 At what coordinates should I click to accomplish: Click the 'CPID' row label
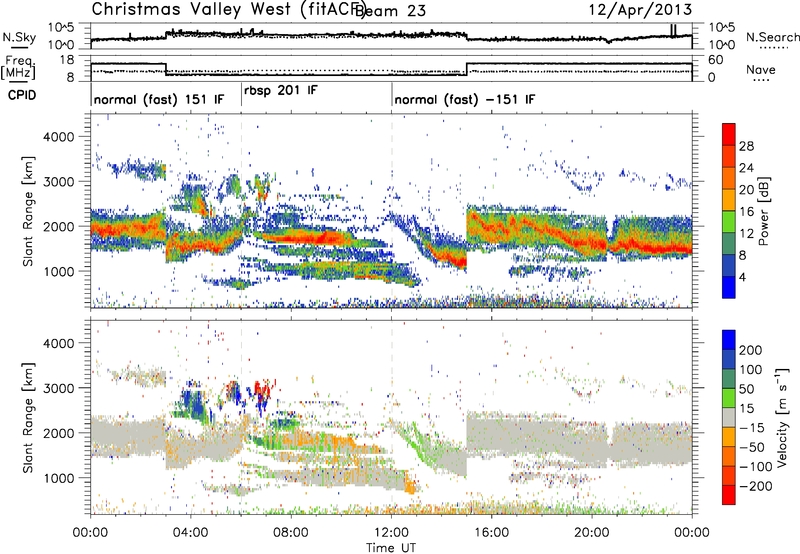(x=22, y=95)
